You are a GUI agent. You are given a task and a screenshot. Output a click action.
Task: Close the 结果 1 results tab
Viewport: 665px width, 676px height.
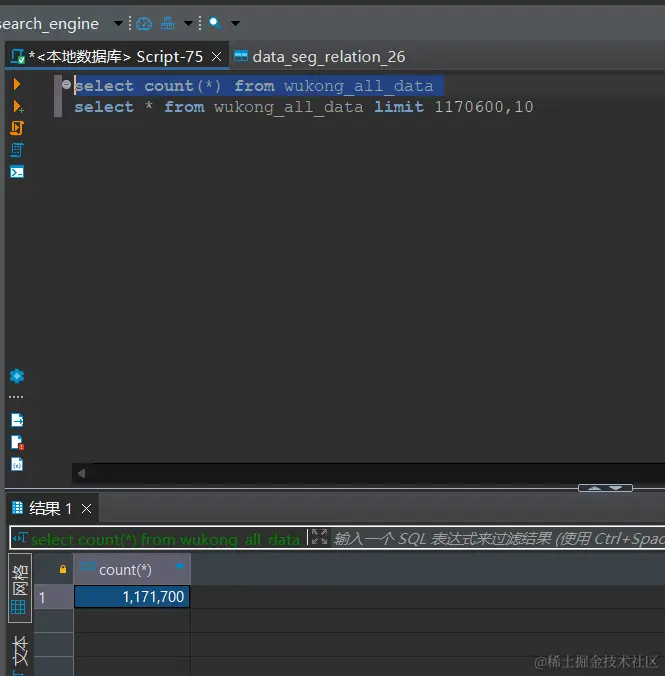(86, 509)
